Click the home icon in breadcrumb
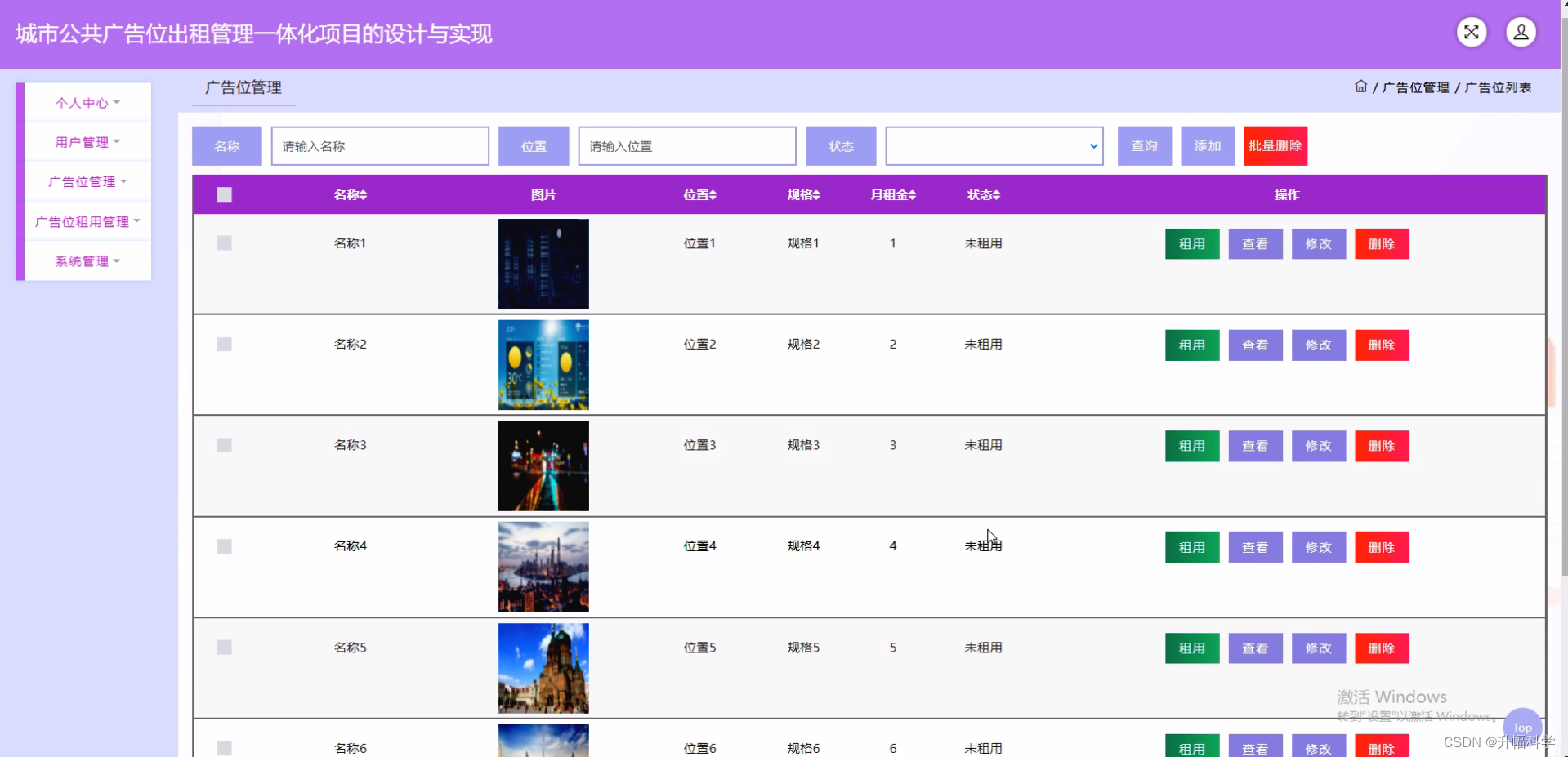Viewport: 1568px width, 757px height. coord(1360,87)
